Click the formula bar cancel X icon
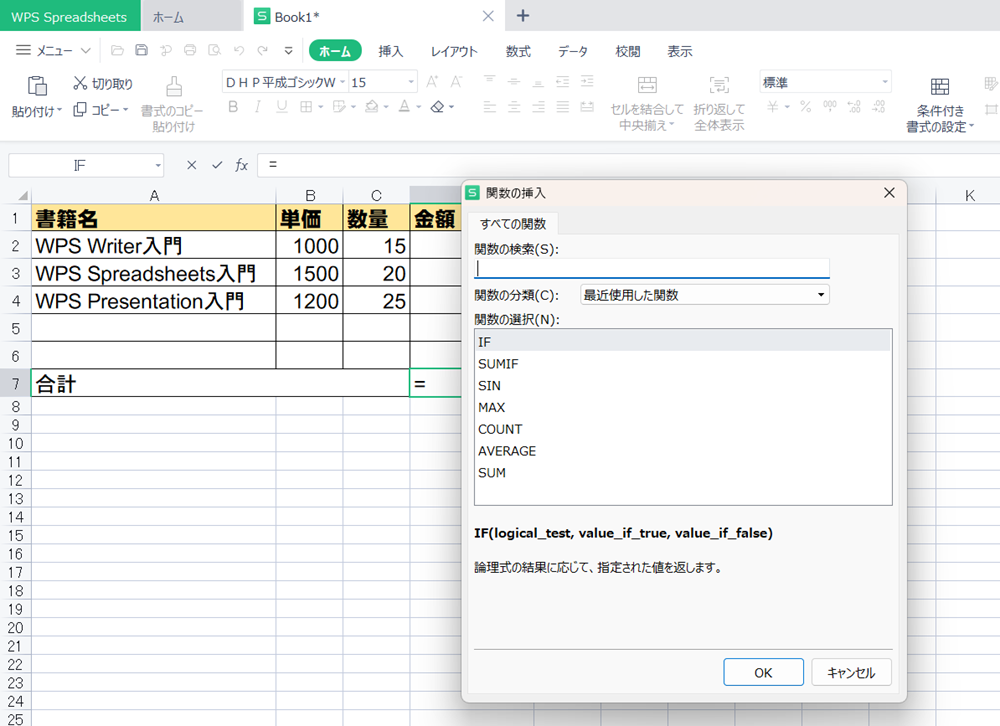The height and width of the screenshot is (726, 1000). [191, 165]
